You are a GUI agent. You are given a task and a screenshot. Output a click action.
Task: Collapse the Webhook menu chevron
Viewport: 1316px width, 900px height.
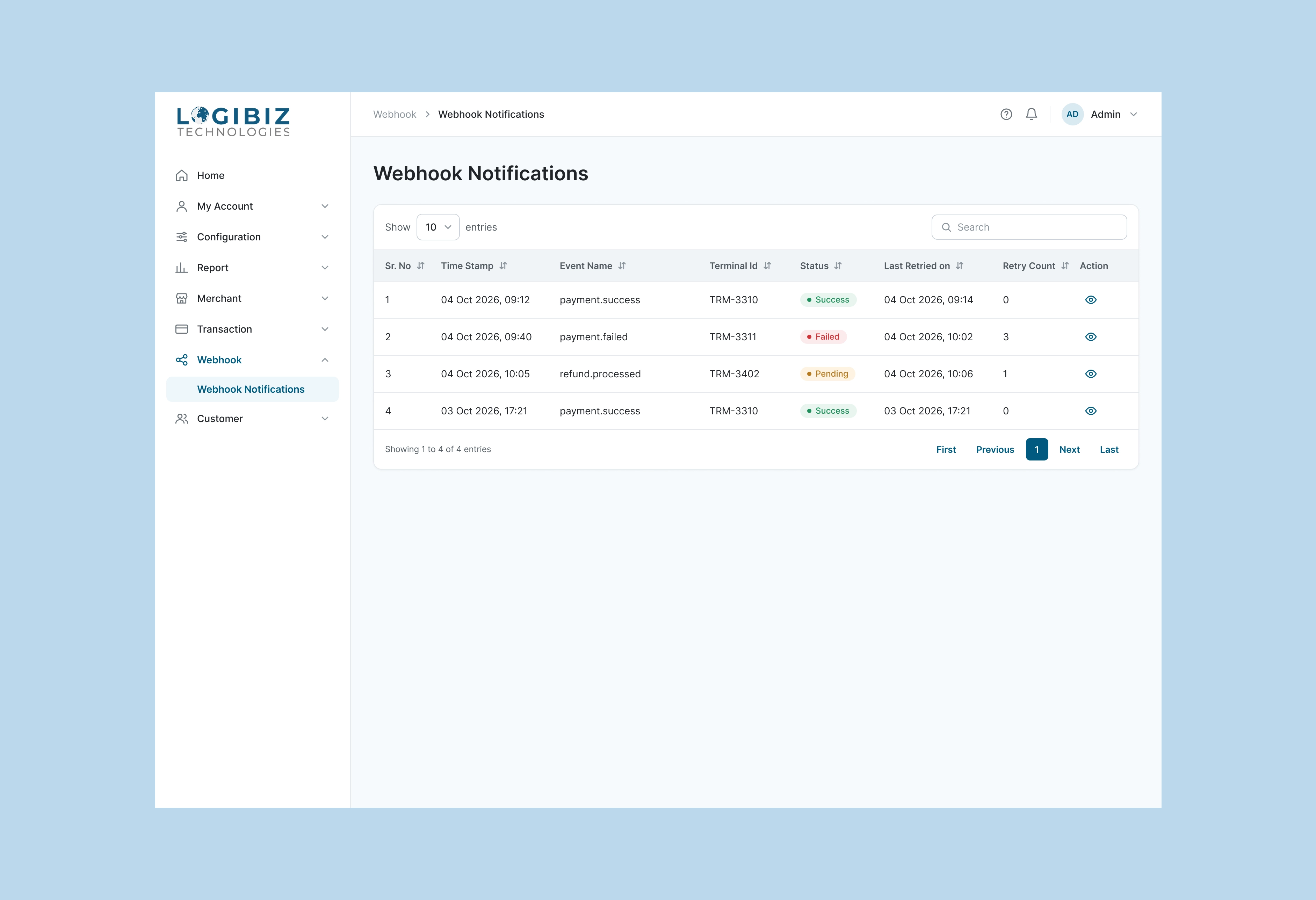point(325,360)
